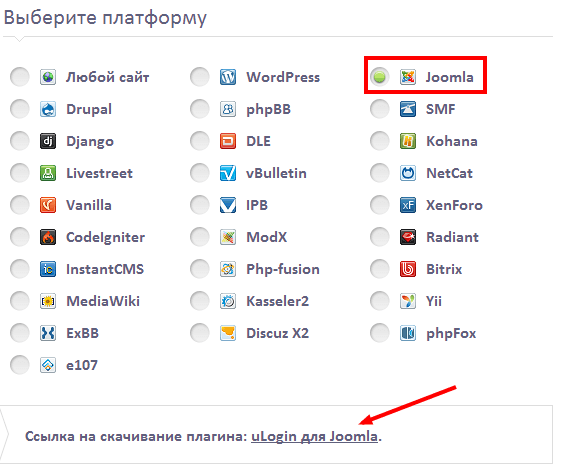Viewport: 566px width, 469px height.
Task: Pick the NetCat radio button
Action: (379, 173)
